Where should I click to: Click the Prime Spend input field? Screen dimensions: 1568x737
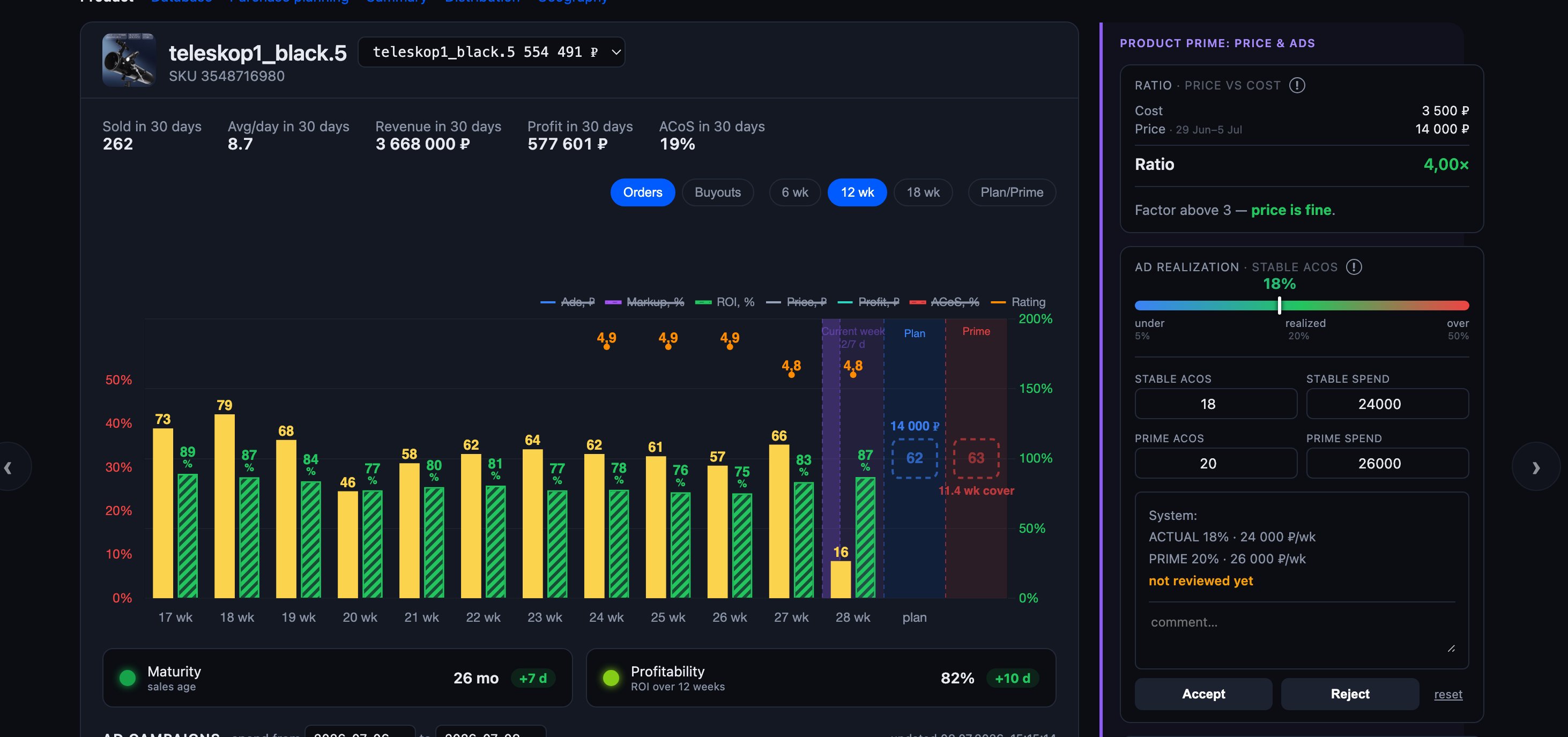[x=1387, y=463]
